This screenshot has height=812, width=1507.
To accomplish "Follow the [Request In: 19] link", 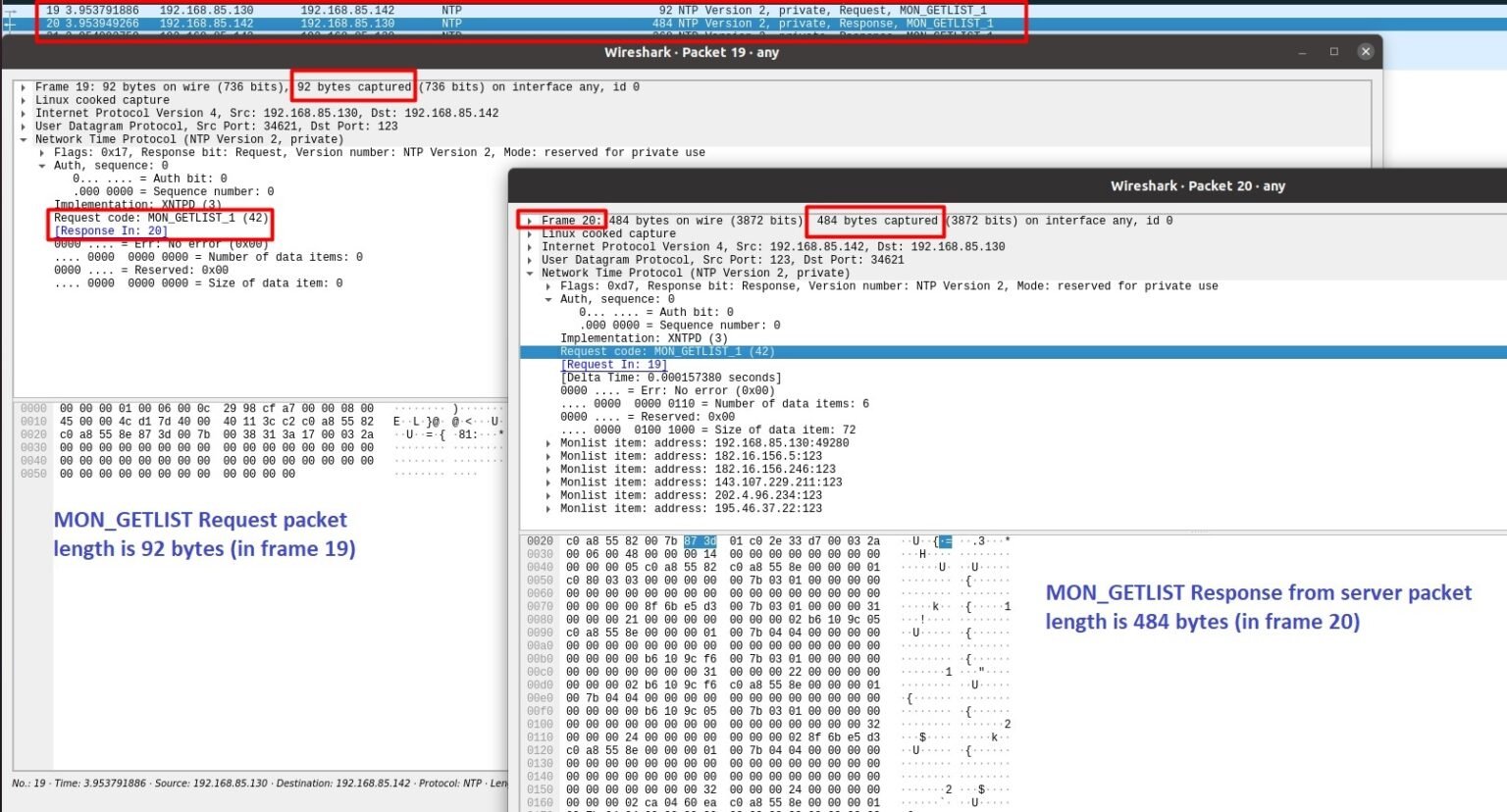I will tap(614, 364).
